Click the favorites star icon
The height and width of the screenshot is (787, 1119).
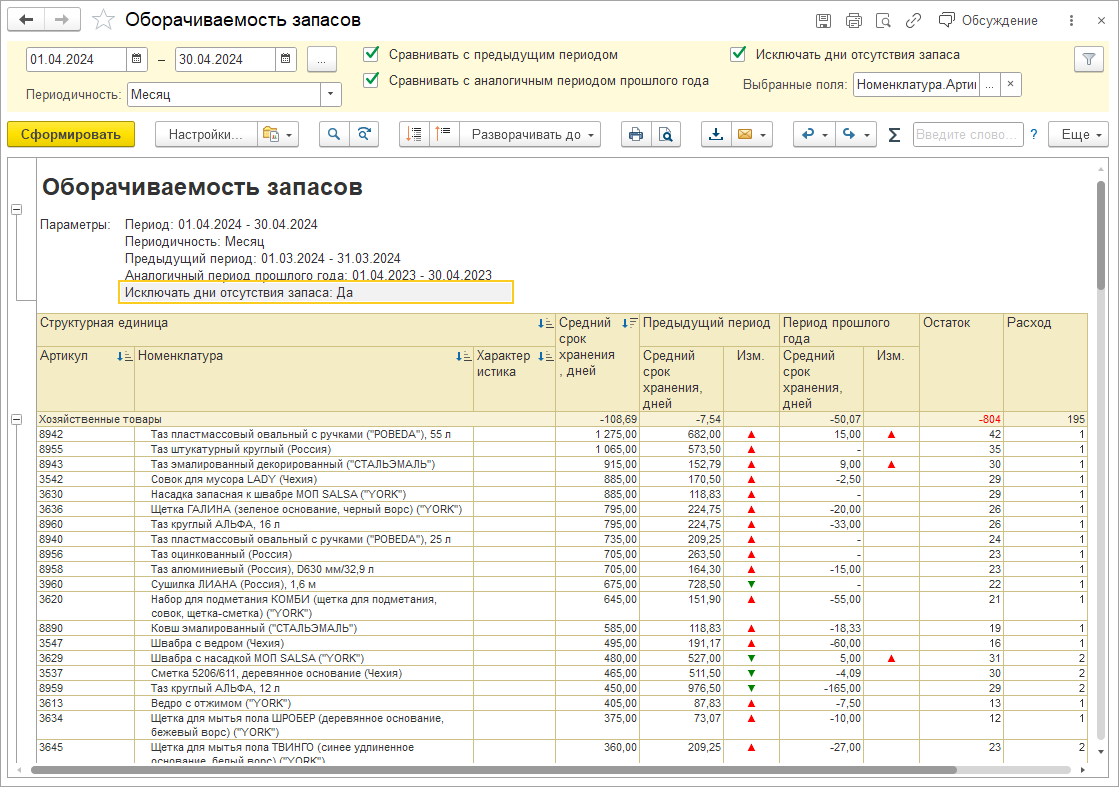click(102, 20)
